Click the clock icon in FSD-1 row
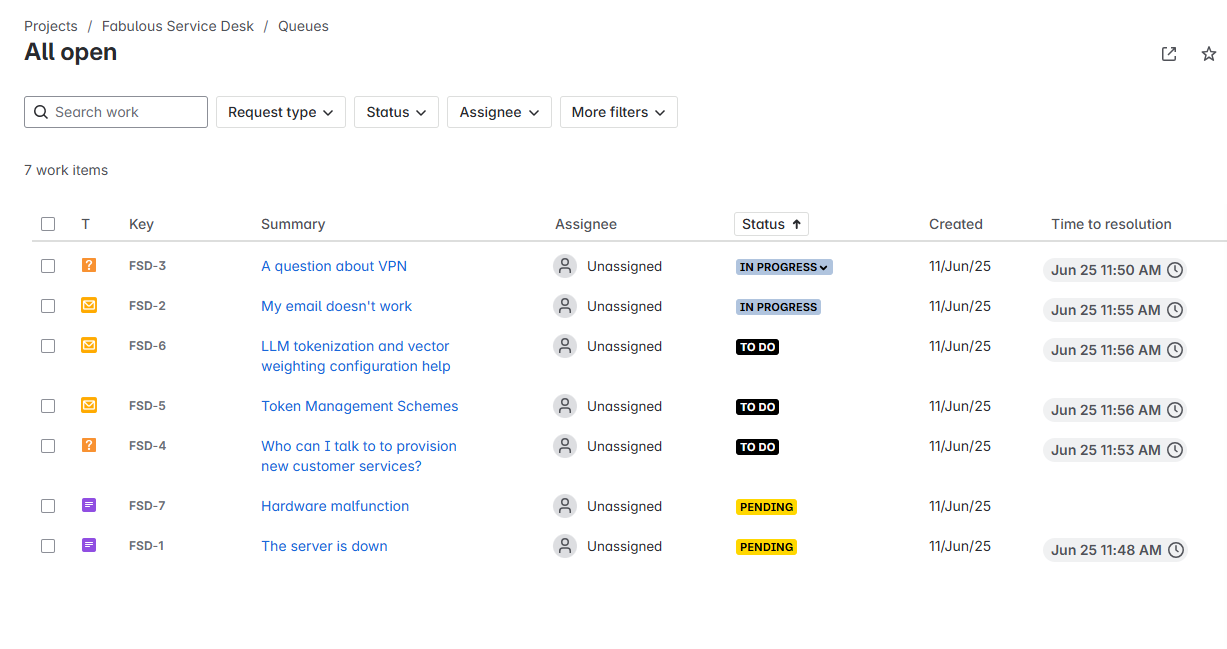Screen dimensions: 1227x649 1176,550
